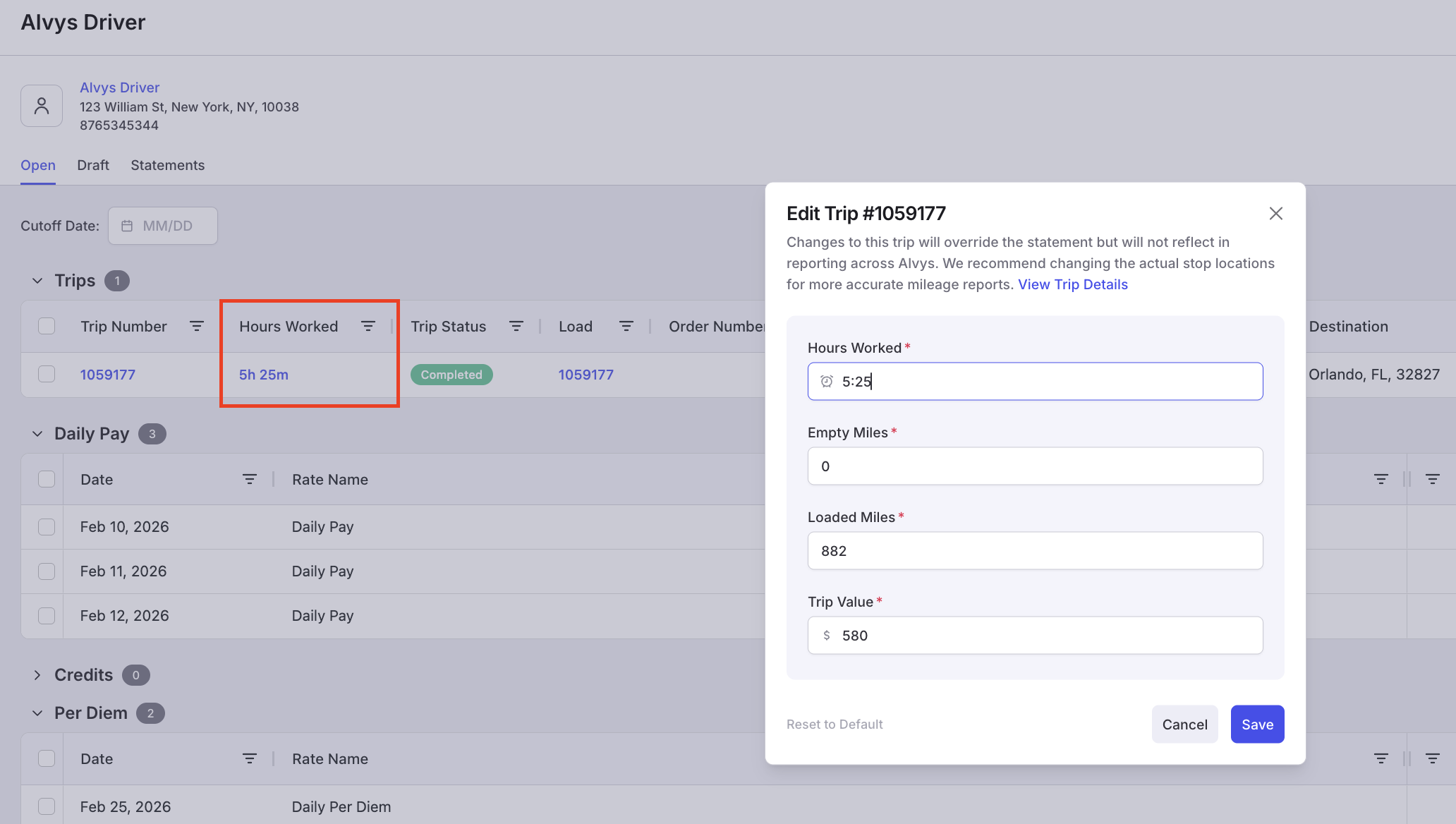Screen dimensions: 1456x824
Task: Select checkbox for Feb 12, 2026 row
Action: [x=47, y=616]
